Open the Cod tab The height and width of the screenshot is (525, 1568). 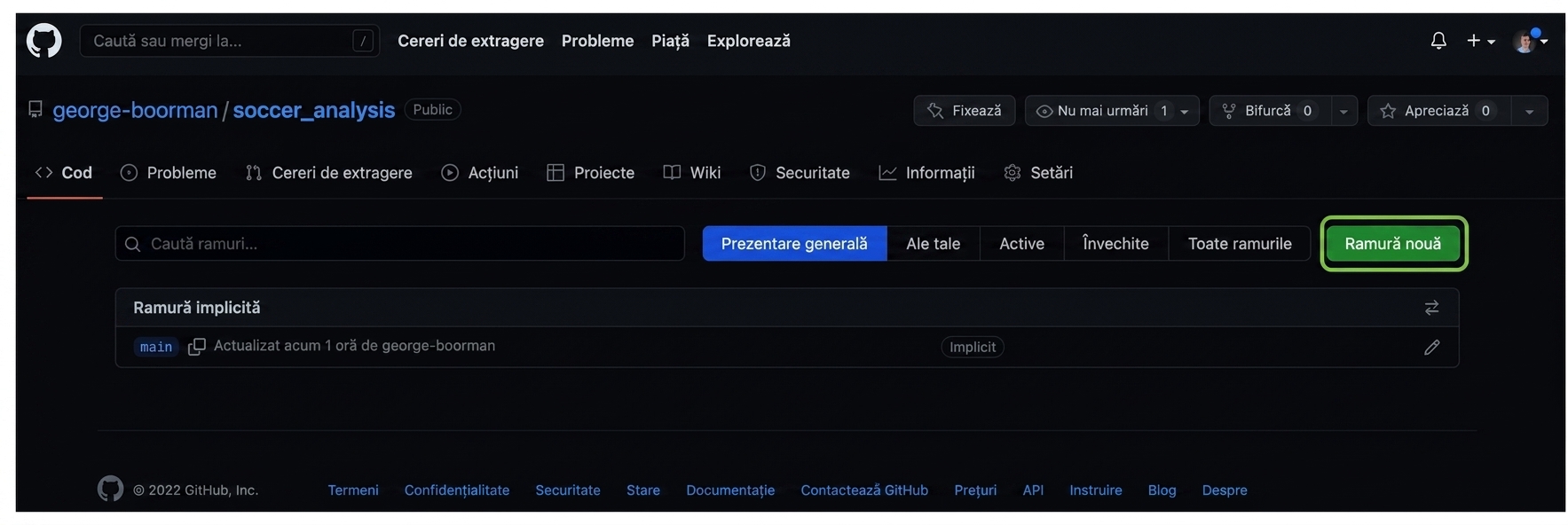(64, 173)
